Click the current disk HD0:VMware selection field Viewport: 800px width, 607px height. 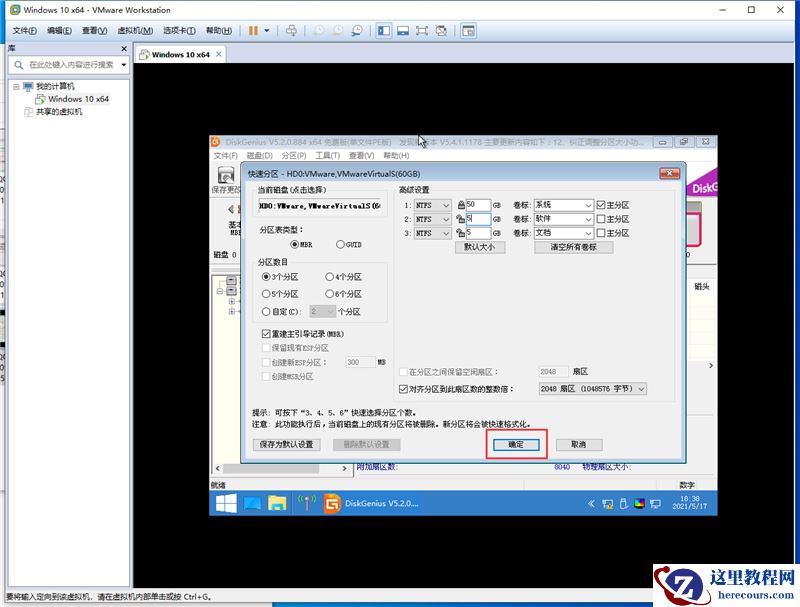click(319, 206)
